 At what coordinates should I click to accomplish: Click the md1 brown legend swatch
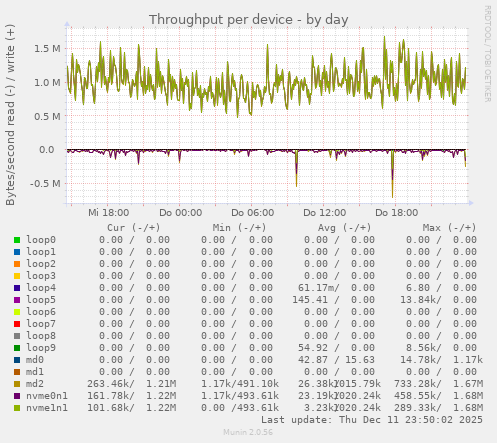click(17, 372)
